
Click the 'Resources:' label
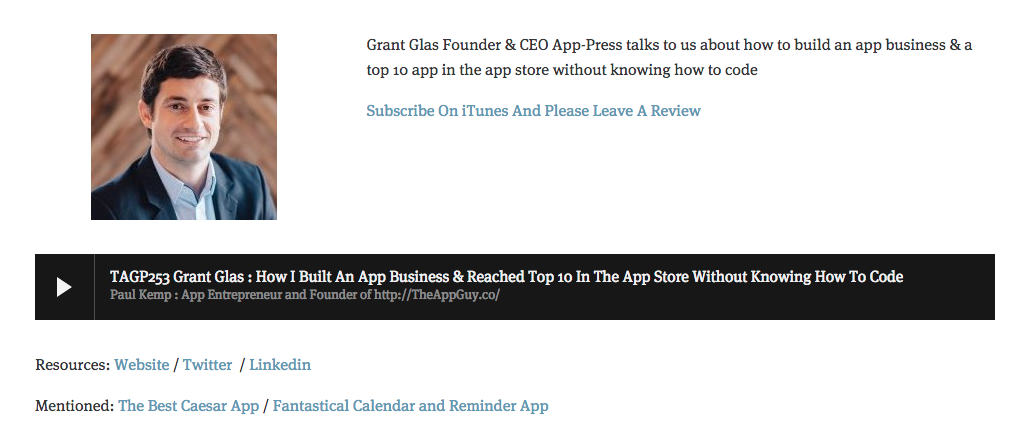[73, 365]
